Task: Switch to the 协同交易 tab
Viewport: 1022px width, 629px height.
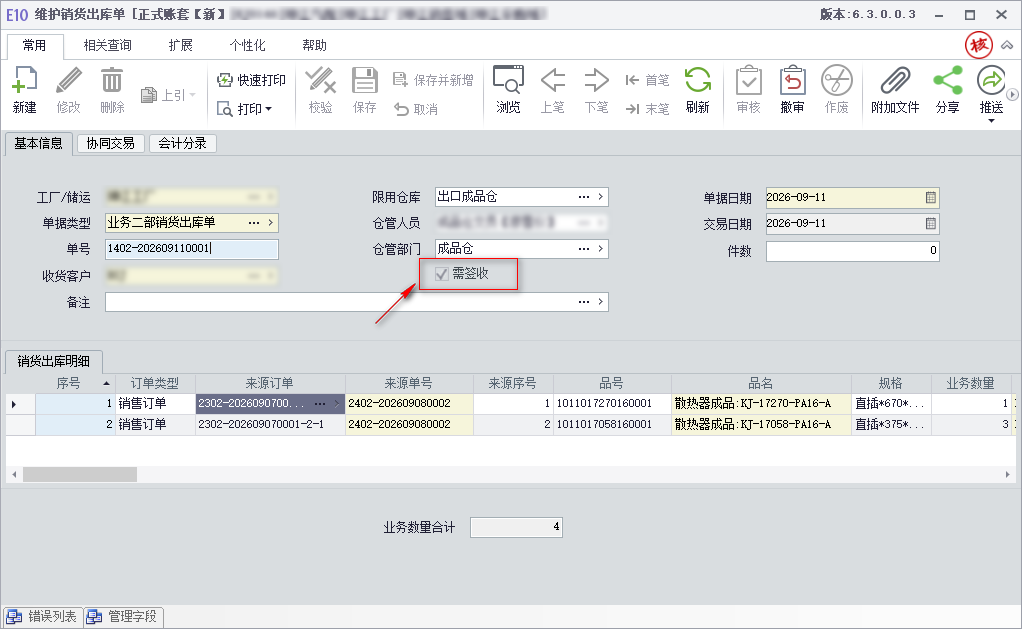Action: (x=110, y=143)
